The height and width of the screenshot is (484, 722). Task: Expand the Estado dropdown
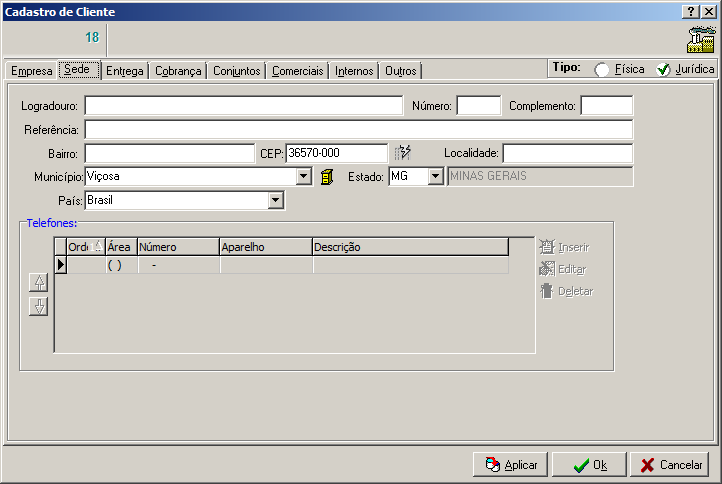point(435,177)
